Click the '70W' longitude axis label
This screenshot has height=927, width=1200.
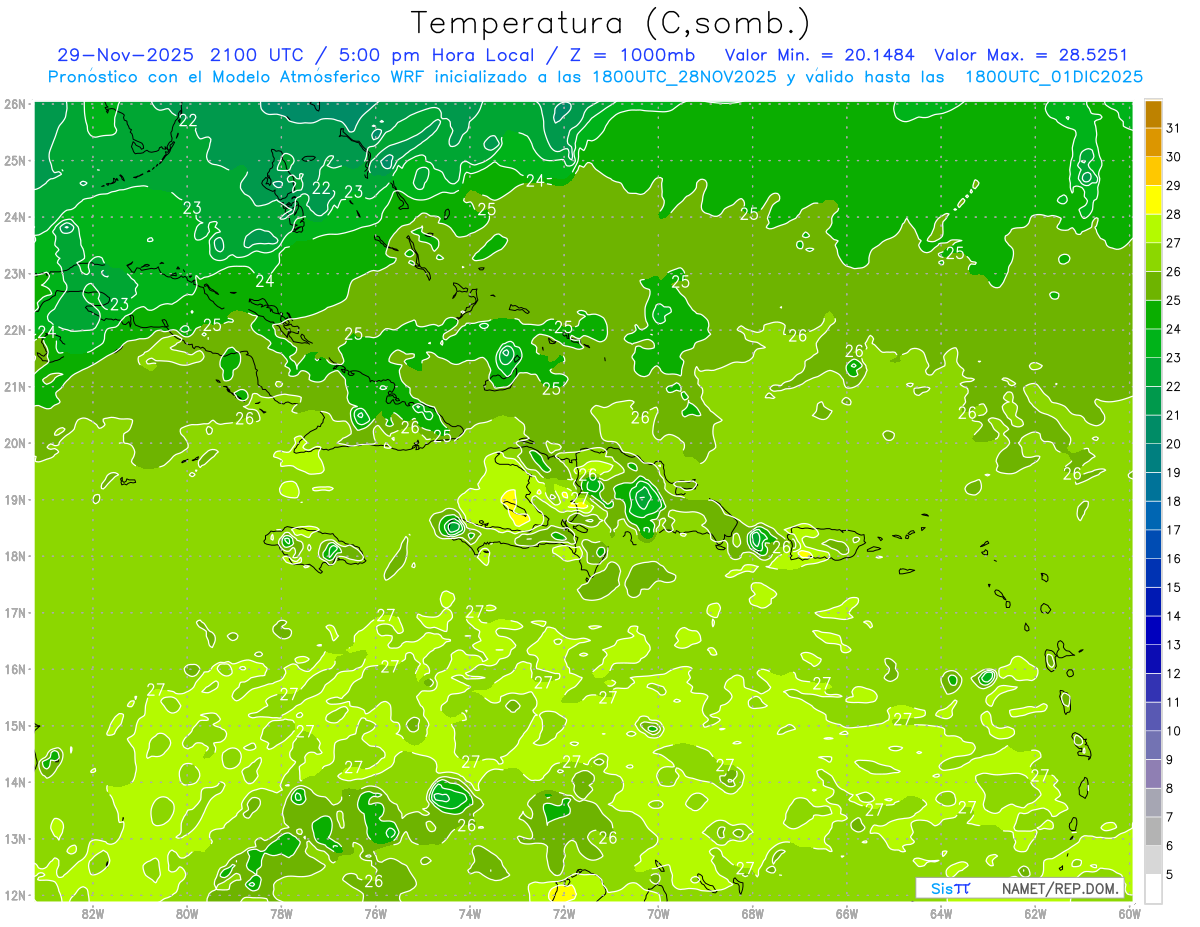(x=658, y=913)
